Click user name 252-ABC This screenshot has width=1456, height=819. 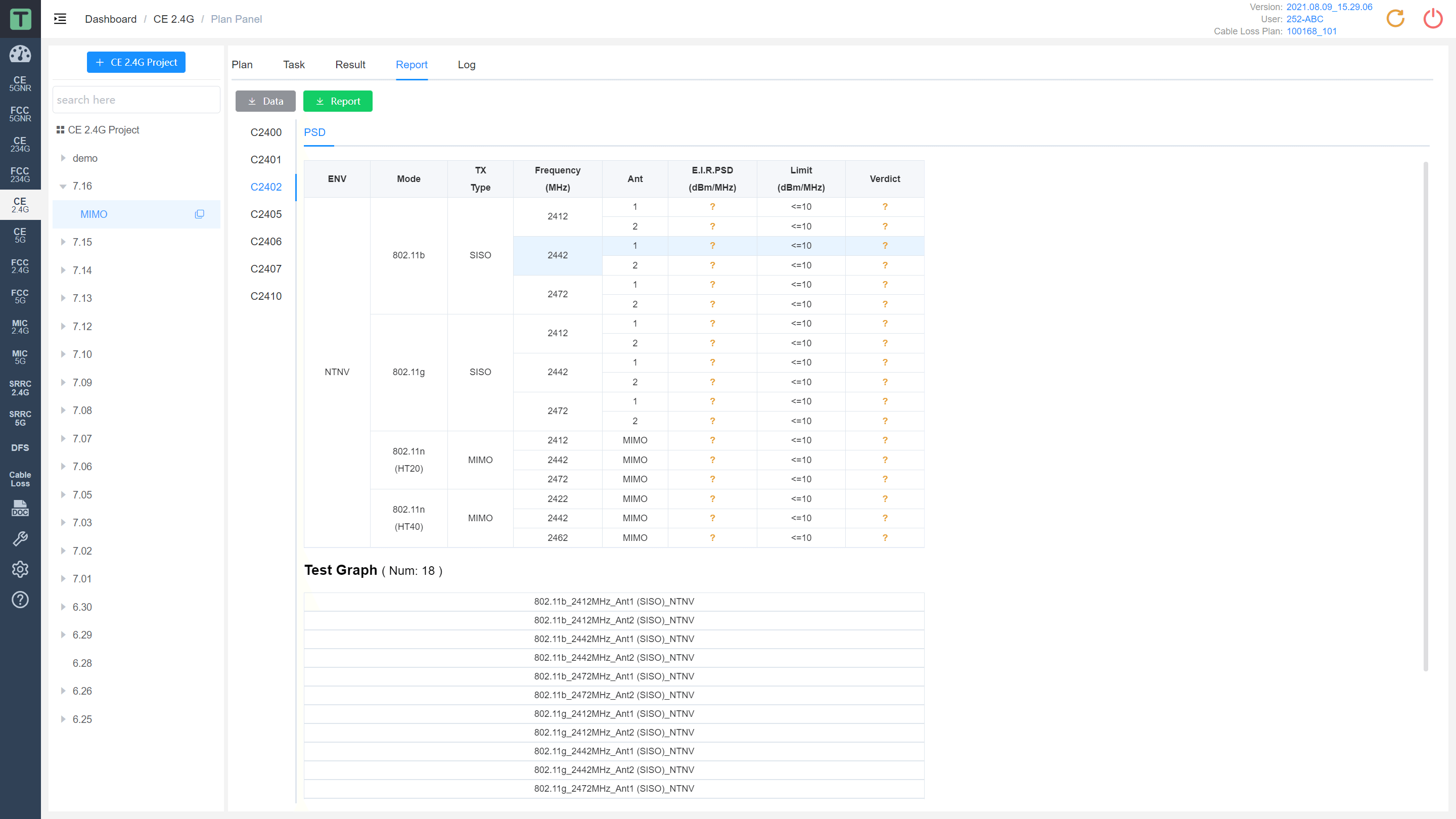(x=1304, y=19)
